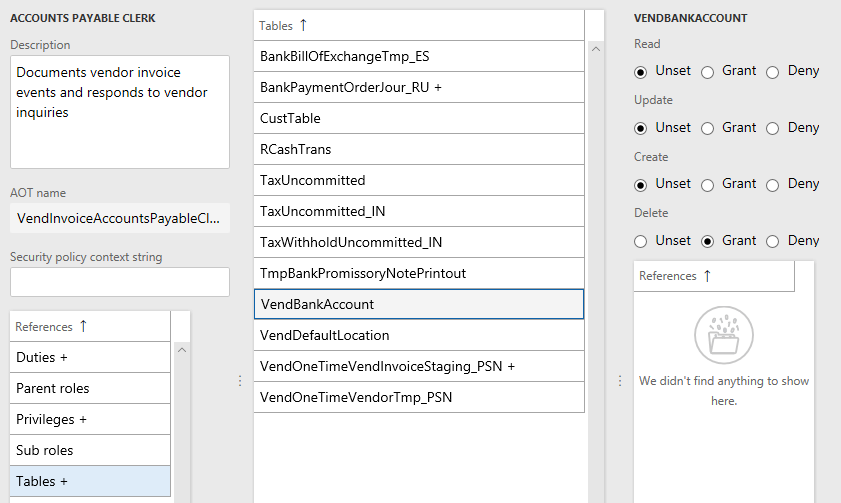Open the Tables + reference entry
Screen dimensions: 841x503
90,481
